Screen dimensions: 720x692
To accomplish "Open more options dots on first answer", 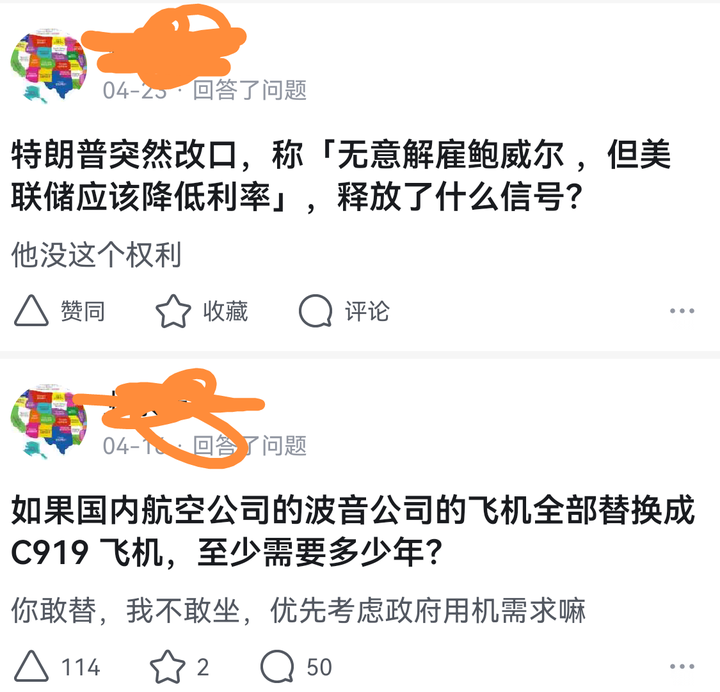I will click(x=682, y=311).
